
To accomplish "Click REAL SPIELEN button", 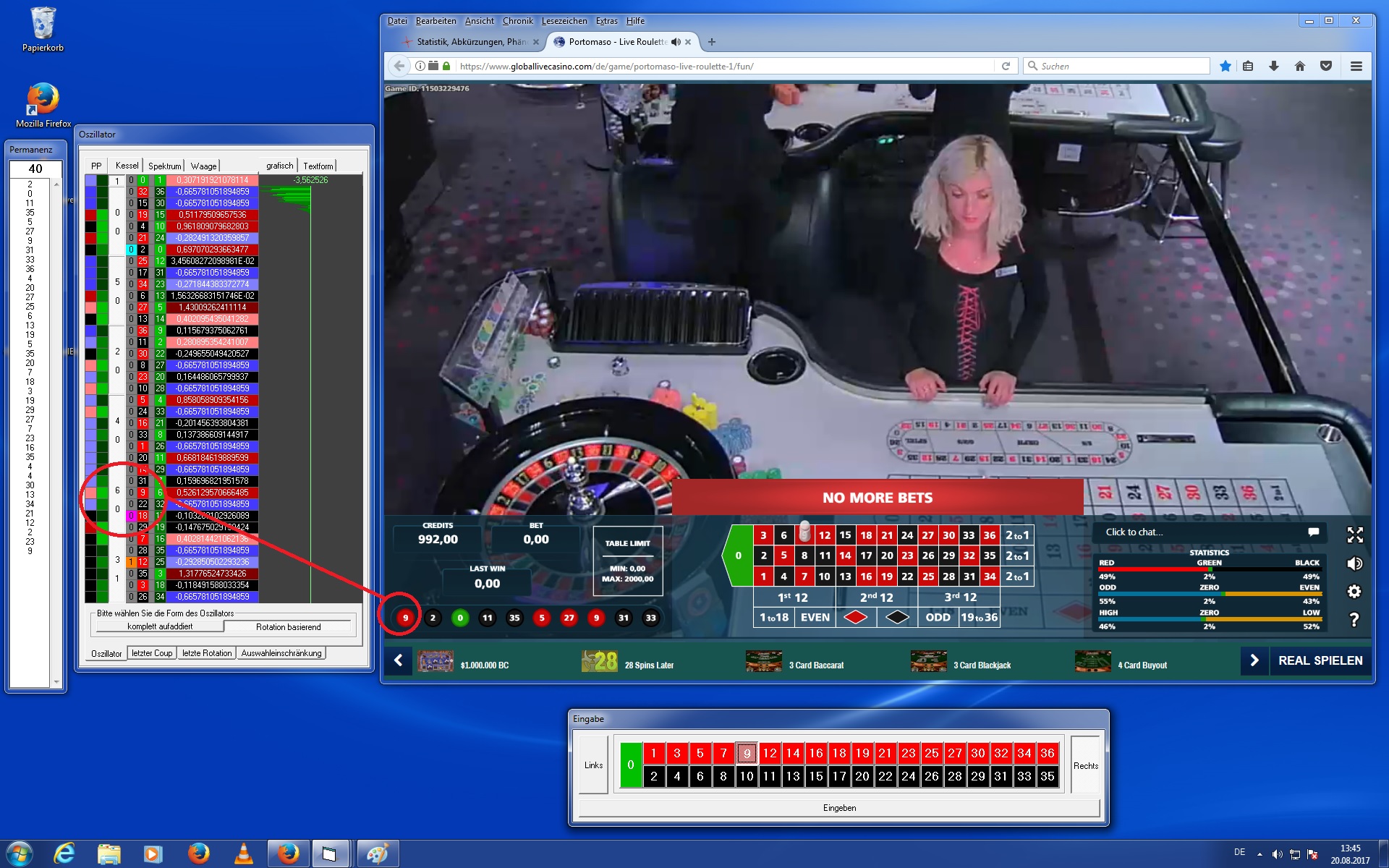I will point(1320,660).
